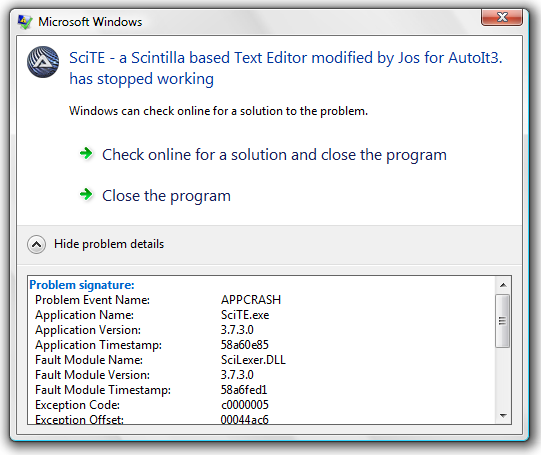Viewport: 541px width, 455px height.
Task: Choose Close the program option
Action: tap(166, 196)
